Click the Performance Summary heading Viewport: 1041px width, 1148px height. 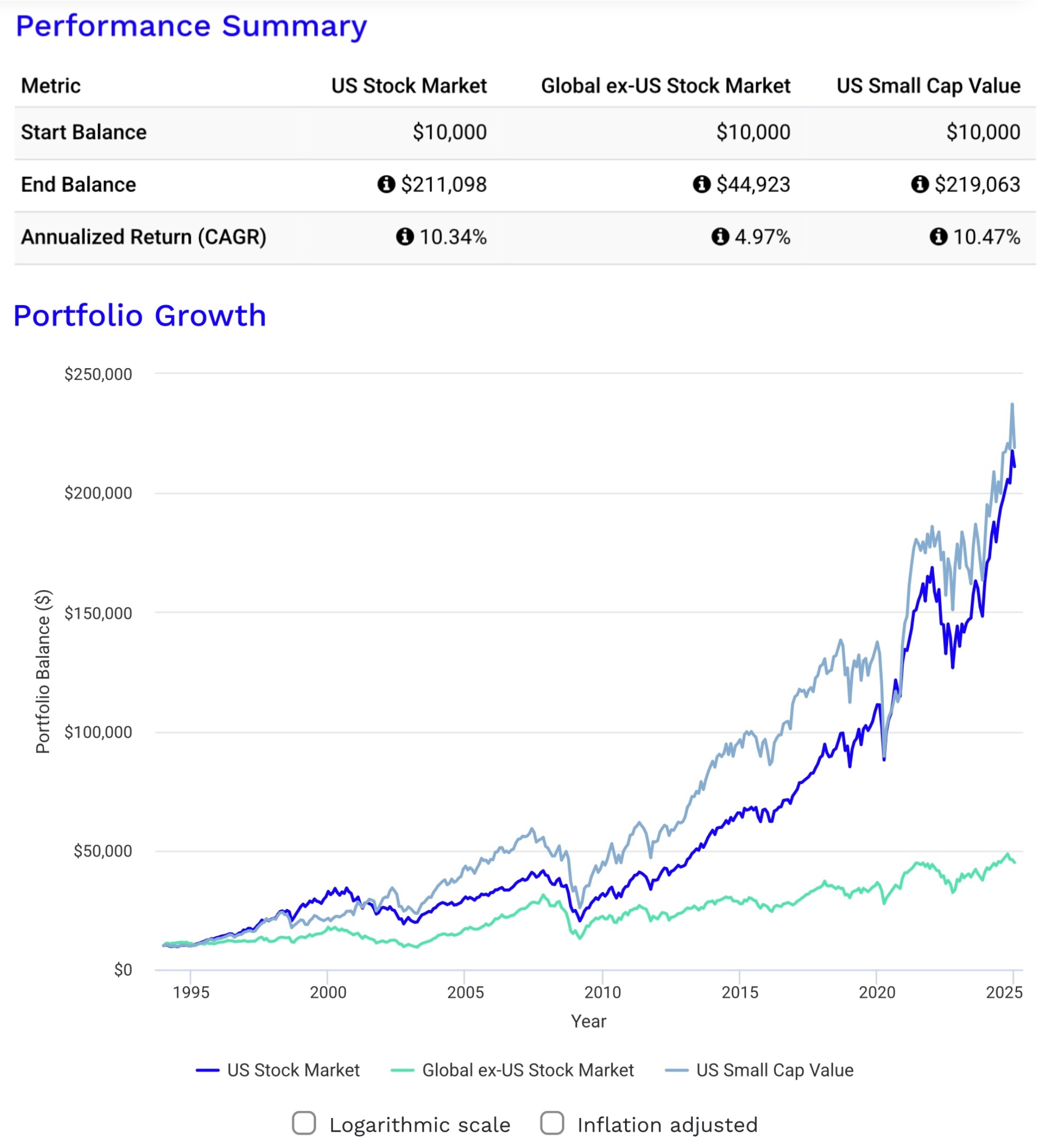tap(191, 26)
